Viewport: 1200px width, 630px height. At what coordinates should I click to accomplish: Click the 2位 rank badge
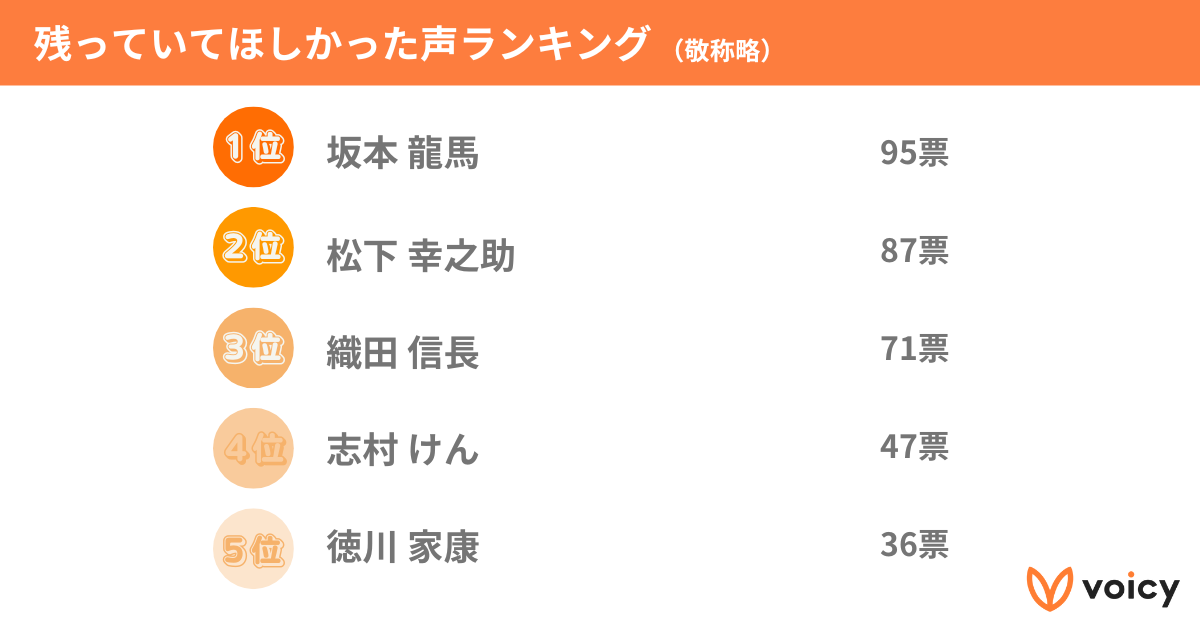[253, 248]
